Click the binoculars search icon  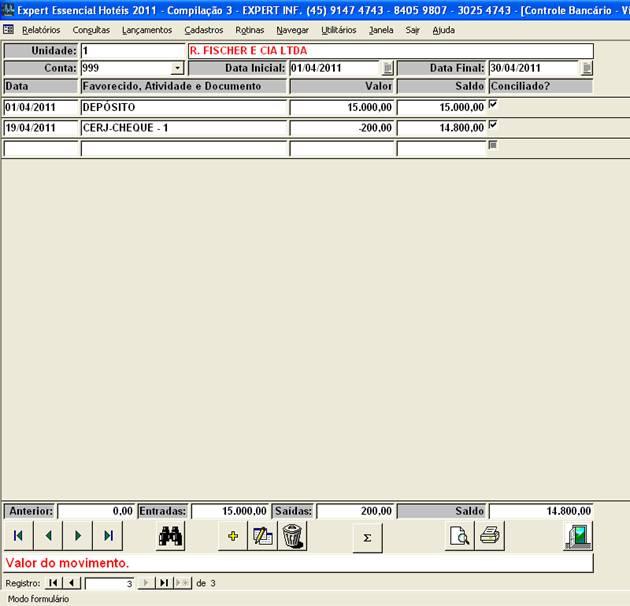click(171, 536)
